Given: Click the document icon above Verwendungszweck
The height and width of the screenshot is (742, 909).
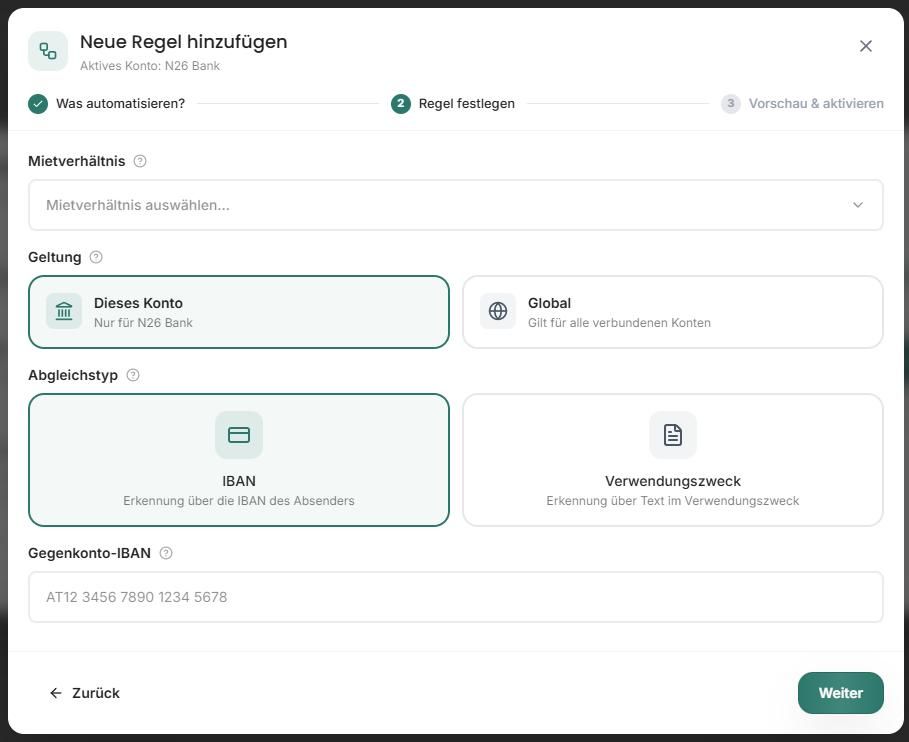Looking at the screenshot, I should 673,435.
